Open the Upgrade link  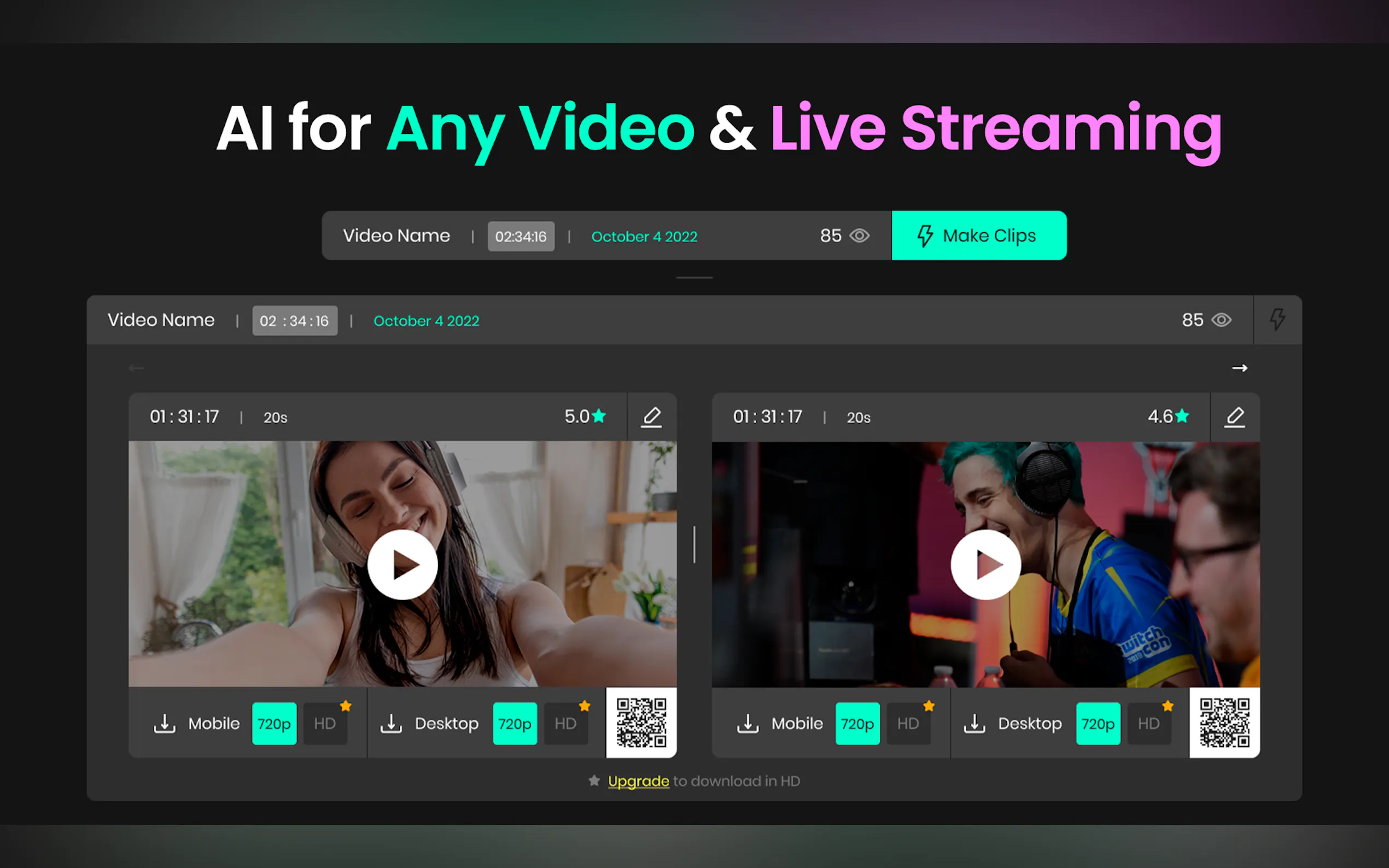pos(638,781)
